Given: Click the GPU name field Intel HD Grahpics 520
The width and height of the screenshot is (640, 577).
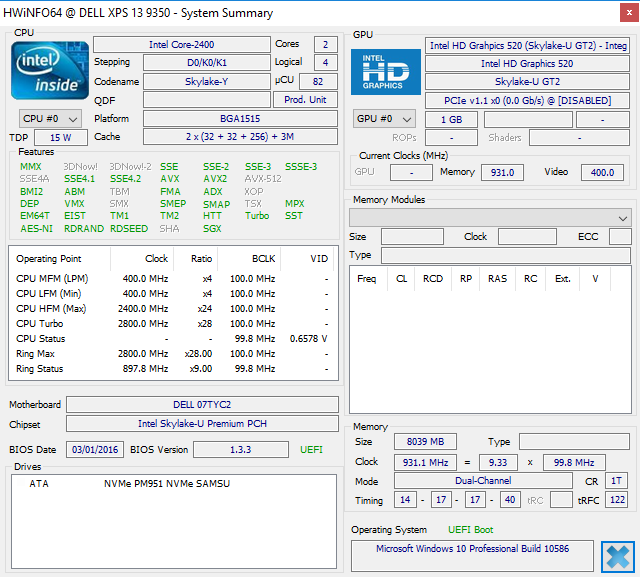Looking at the screenshot, I should pos(527,46).
